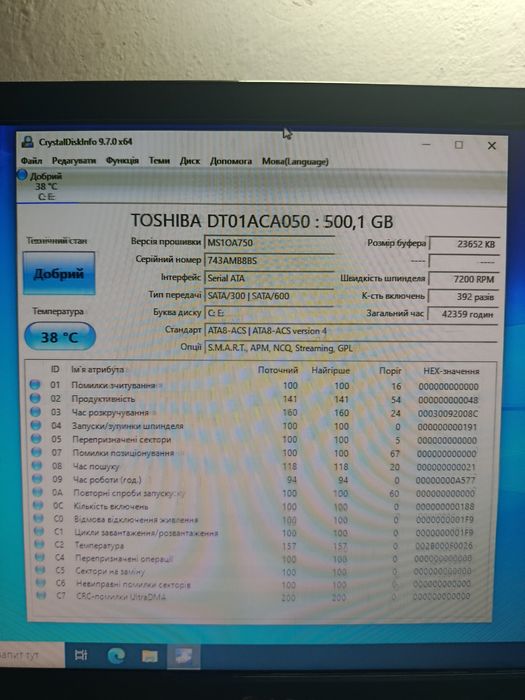Click the serial number field 743AMB8BS

(269, 260)
